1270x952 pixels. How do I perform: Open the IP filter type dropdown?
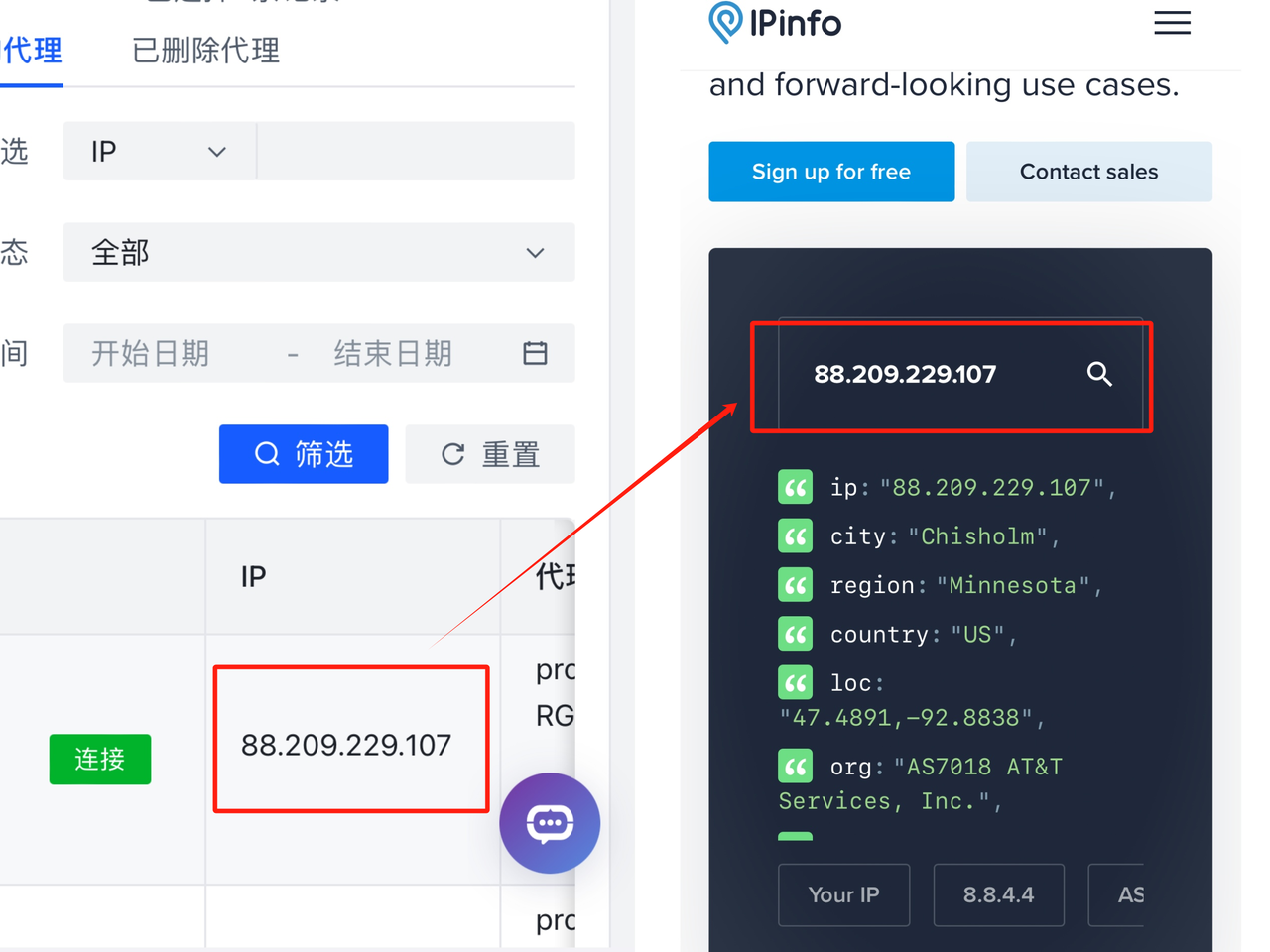click(160, 152)
